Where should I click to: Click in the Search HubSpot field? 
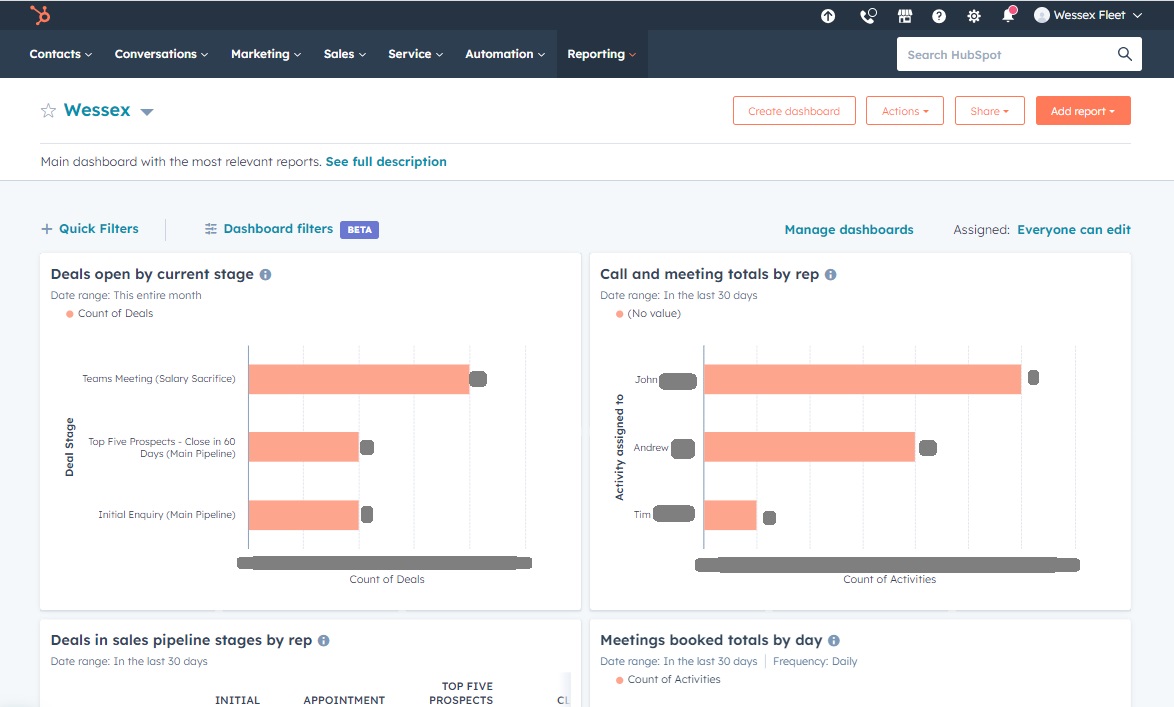pyautogui.click(x=1008, y=55)
